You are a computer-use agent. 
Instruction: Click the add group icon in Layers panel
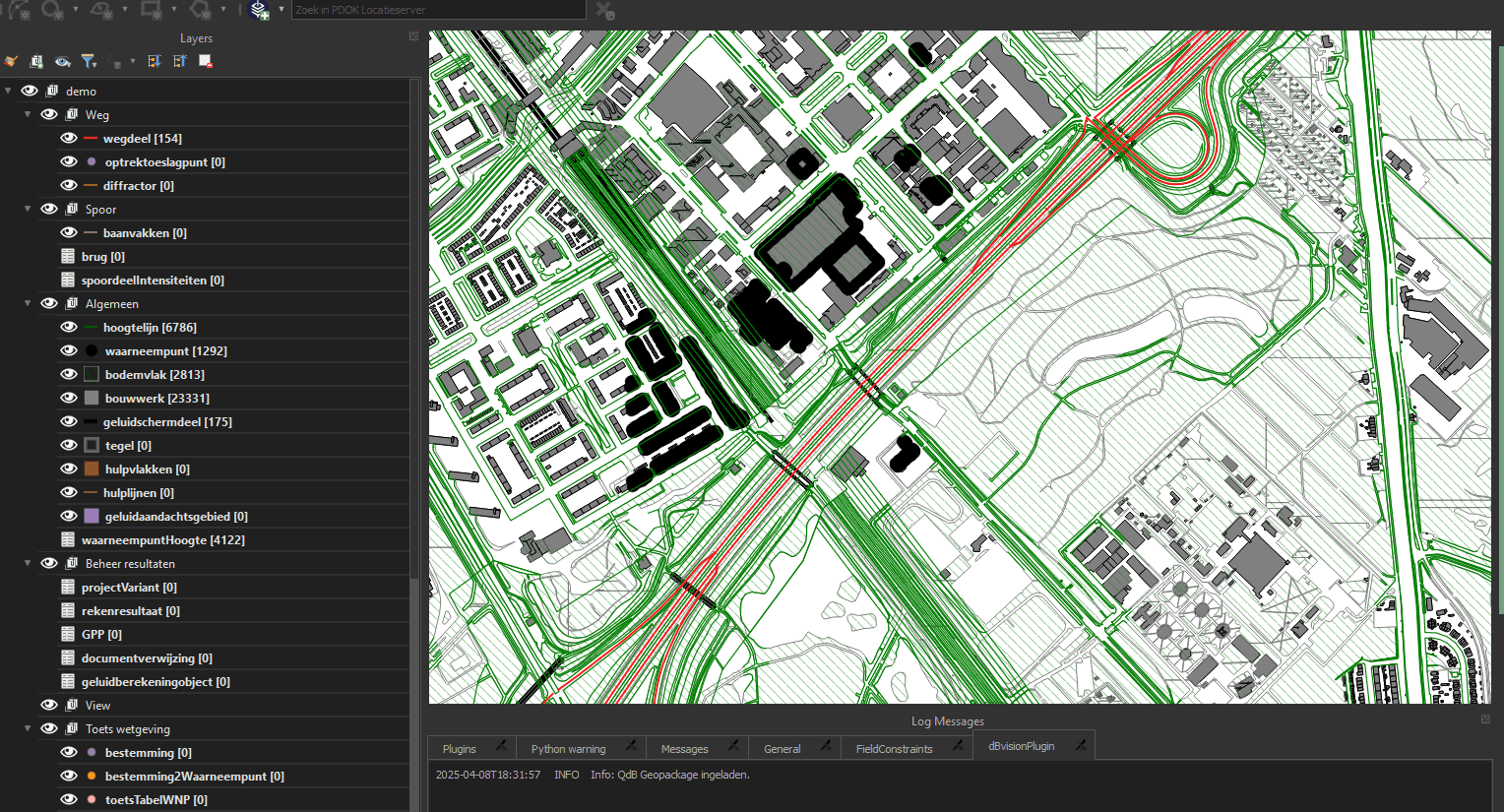[x=36, y=60]
